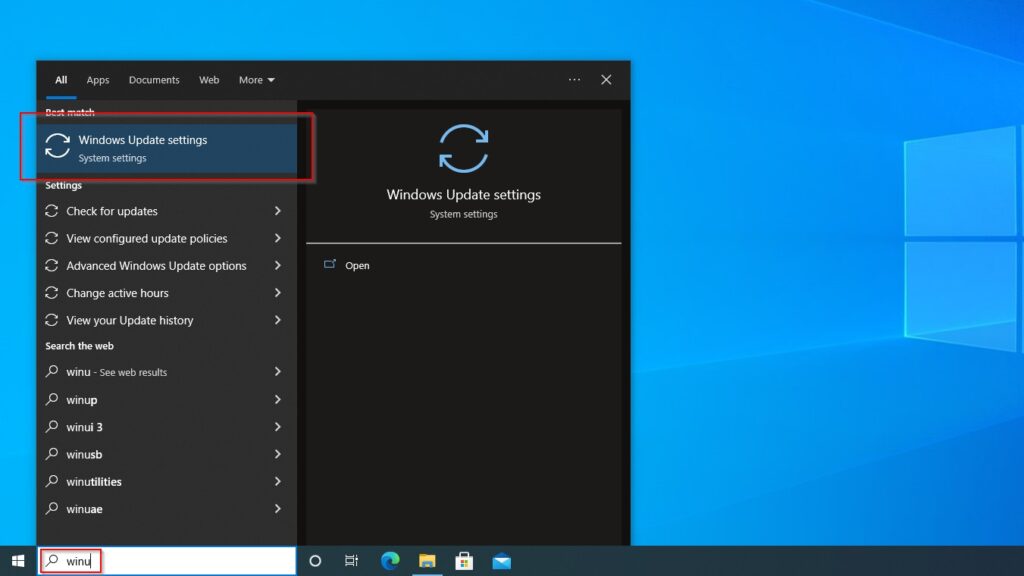The image size is (1024, 576).
Task: Open Microsoft Store from the taskbar
Action: [464, 561]
